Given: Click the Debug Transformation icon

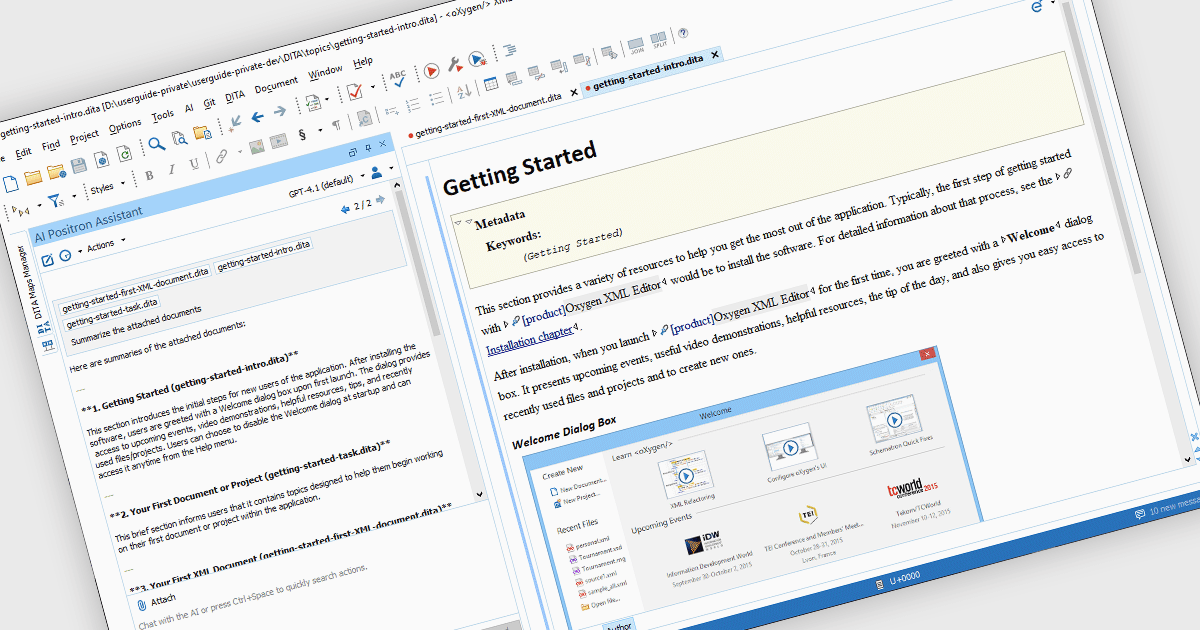Looking at the screenshot, I should pyautogui.click(x=476, y=59).
